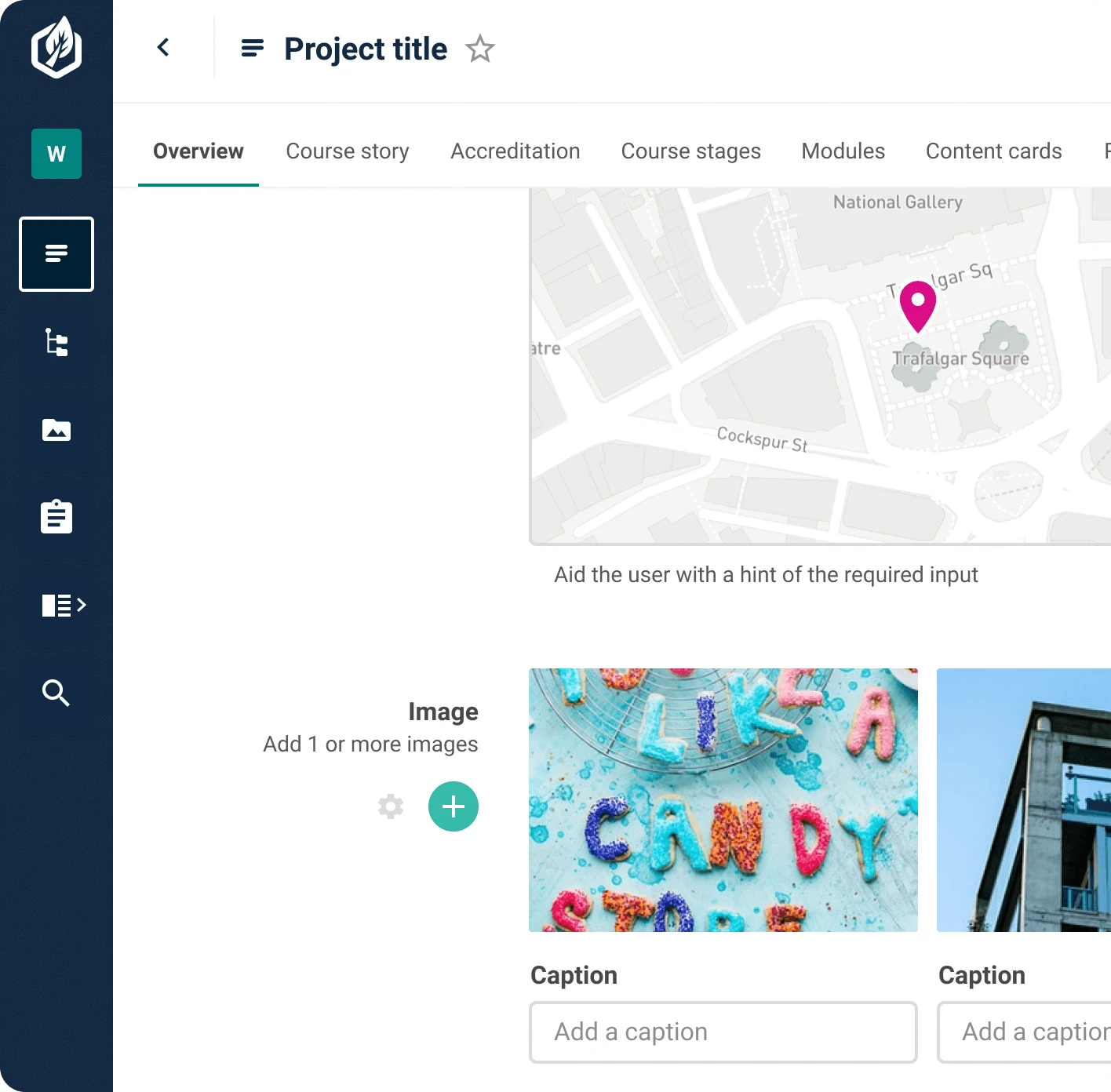Viewport: 1111px width, 1092px height.
Task: Click the hint text 'Aid the user with a hint'
Action: pos(766,575)
